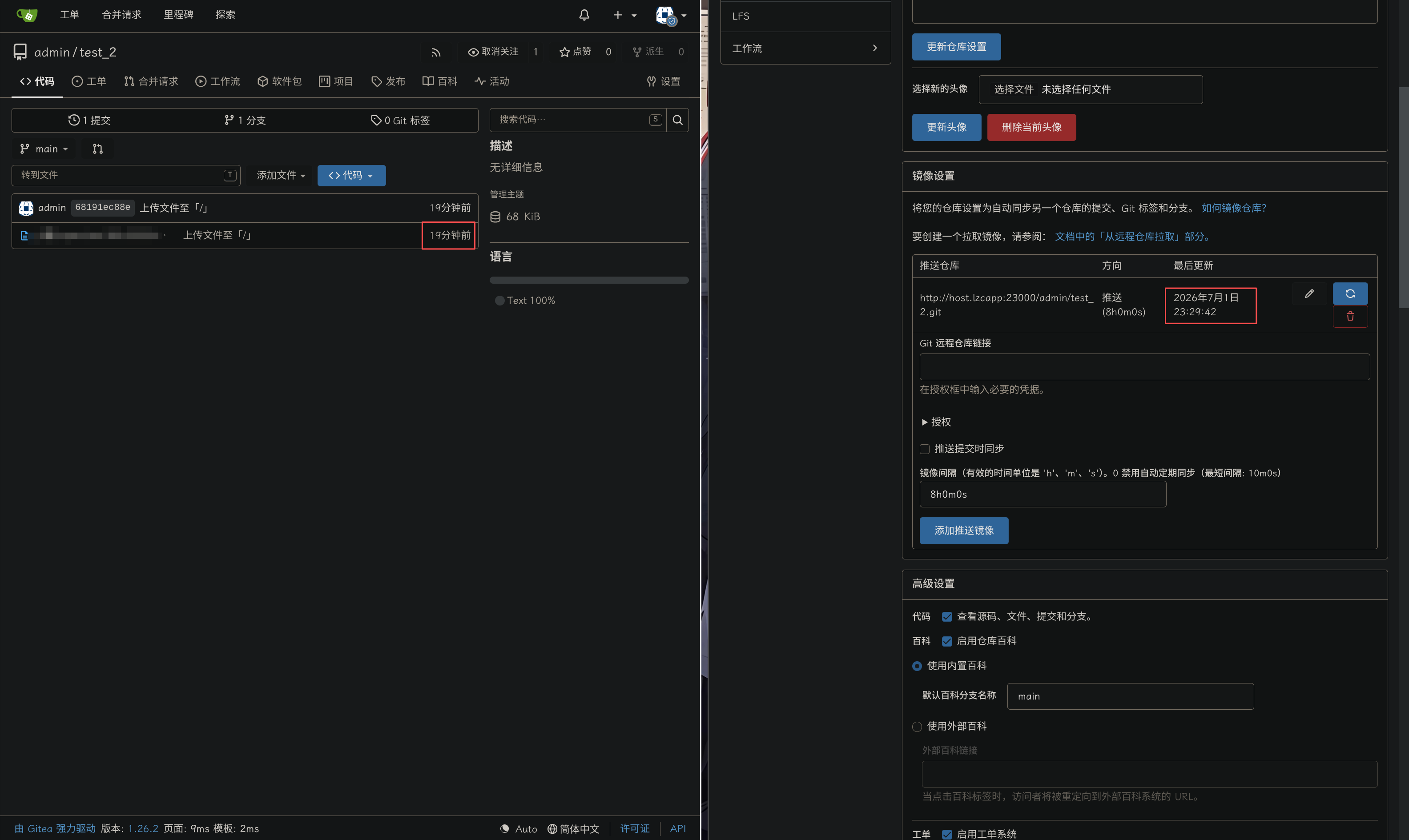Open the notifications bell
This screenshot has height=840, width=1409.
click(x=584, y=15)
